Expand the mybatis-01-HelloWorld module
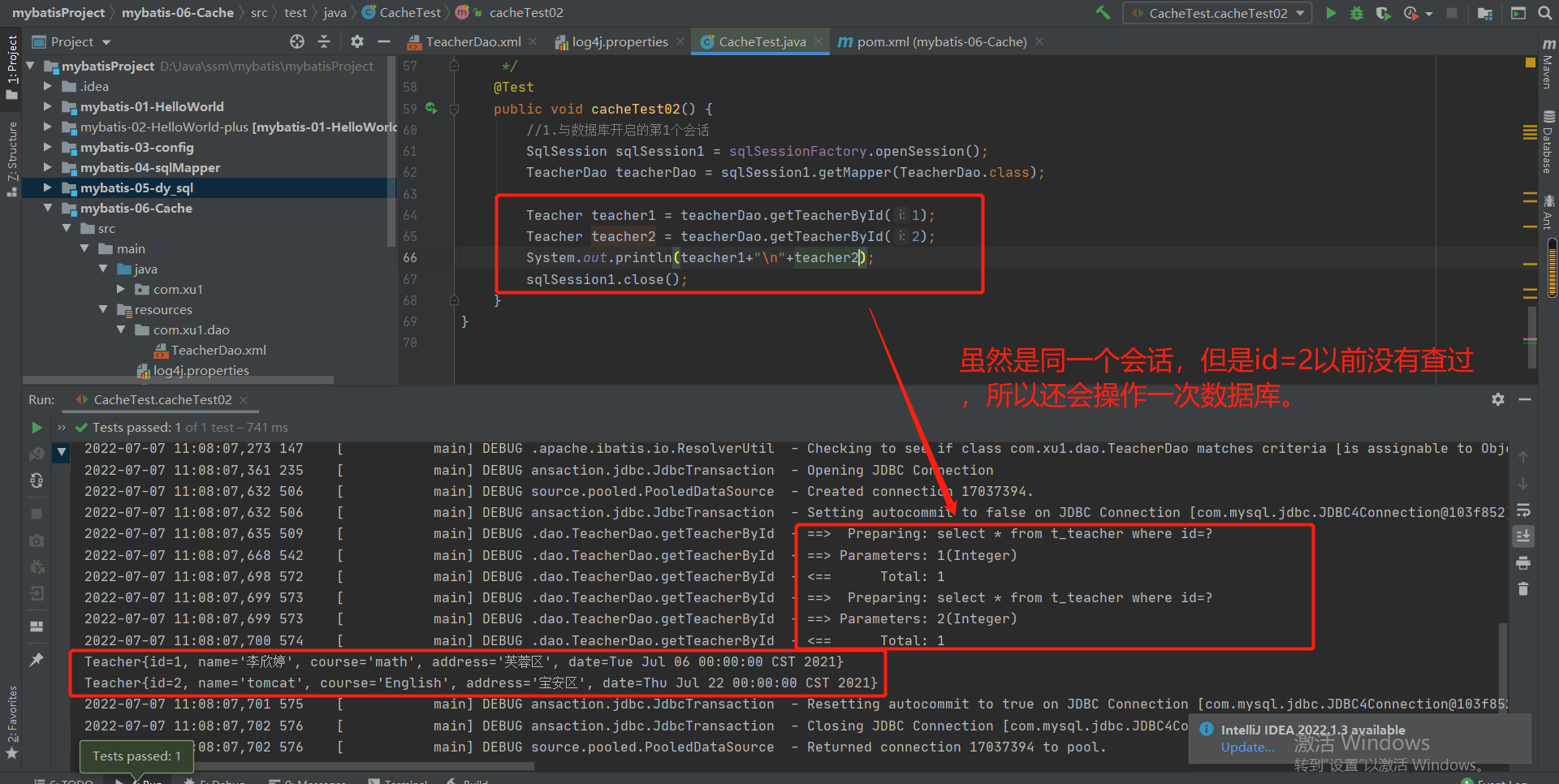The image size is (1559, 784). click(x=47, y=106)
